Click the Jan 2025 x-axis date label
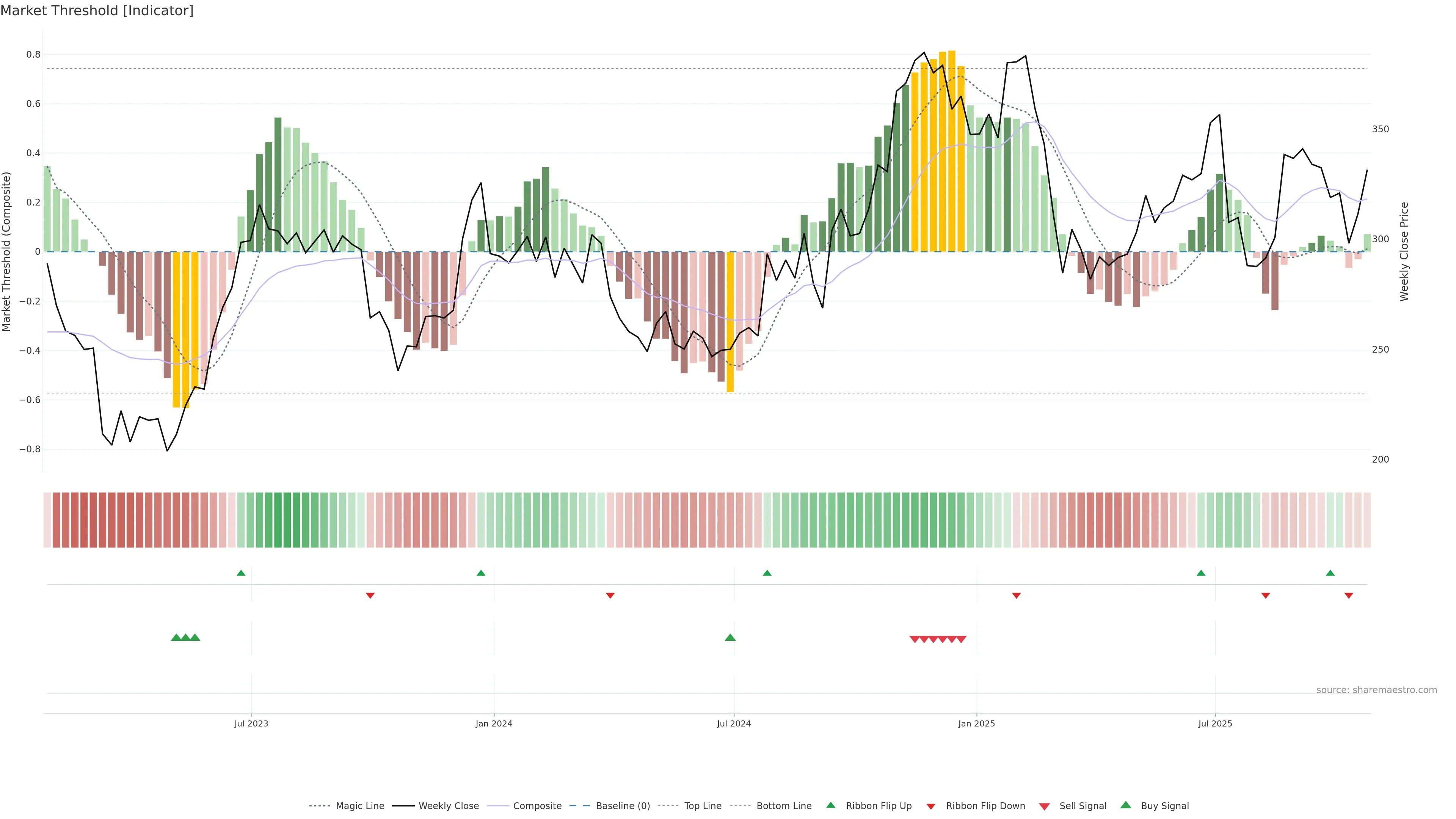Screen dimensions: 1456x819 point(976,723)
